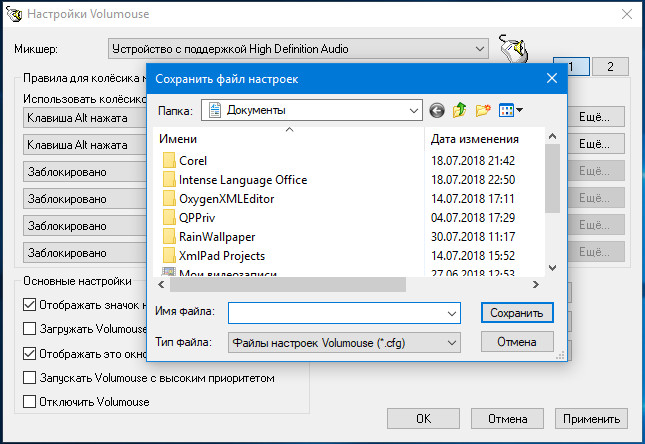Image resolution: width=645 pixels, height=444 pixels.
Task: Enable 'Запускать Volumouse с высоким приоритетом' checkbox
Action: coord(29,378)
